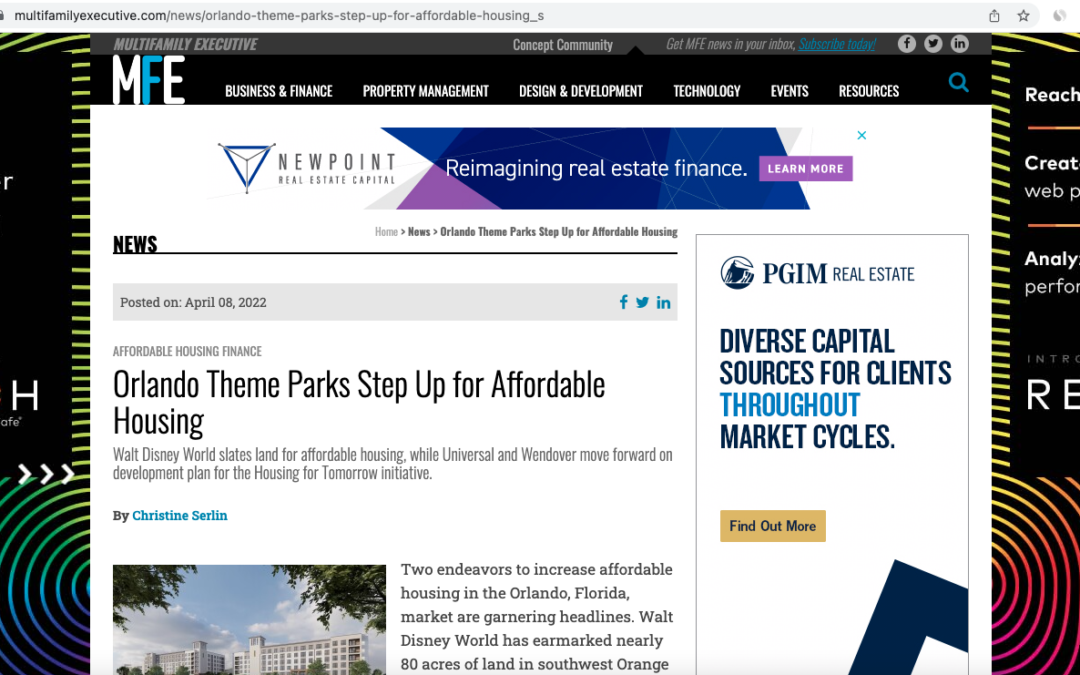Click the MFE logo
This screenshot has height=675, width=1080.
pos(149,80)
